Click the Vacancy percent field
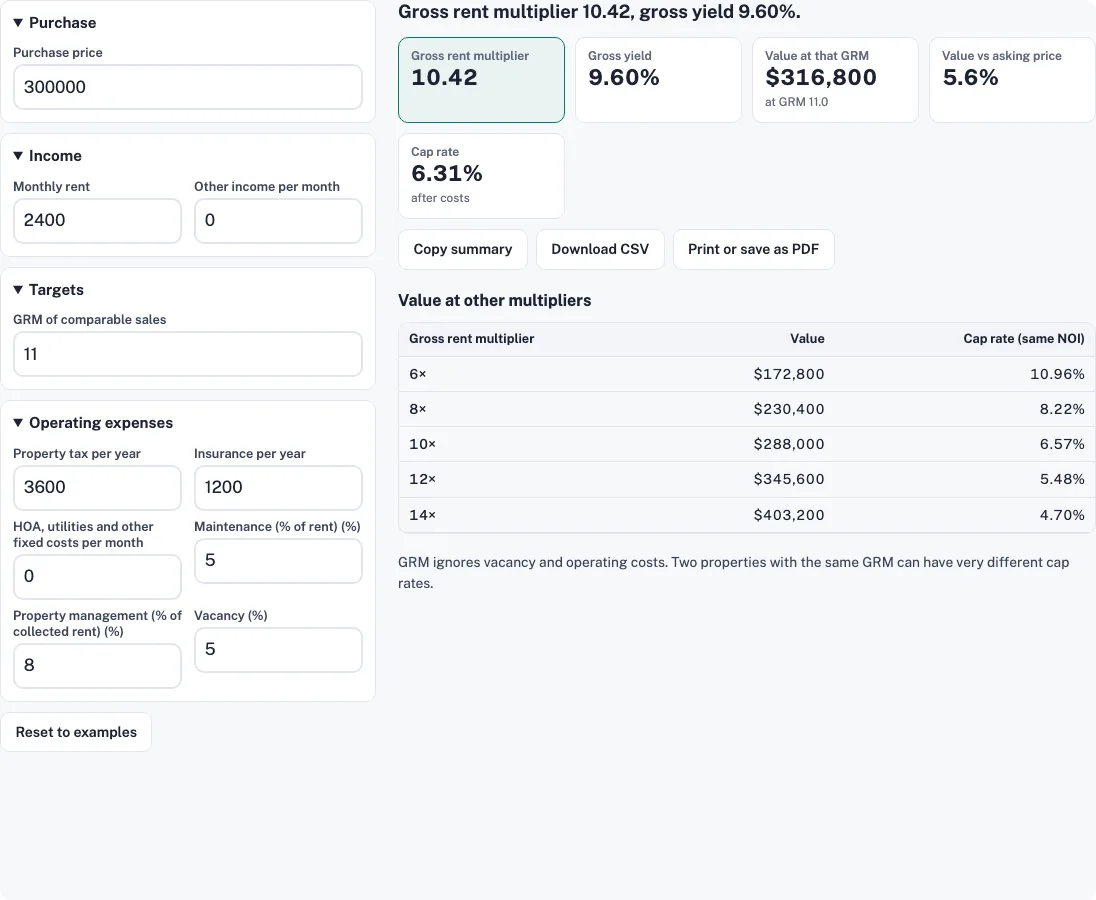The image size is (1096, 900). tap(278, 649)
